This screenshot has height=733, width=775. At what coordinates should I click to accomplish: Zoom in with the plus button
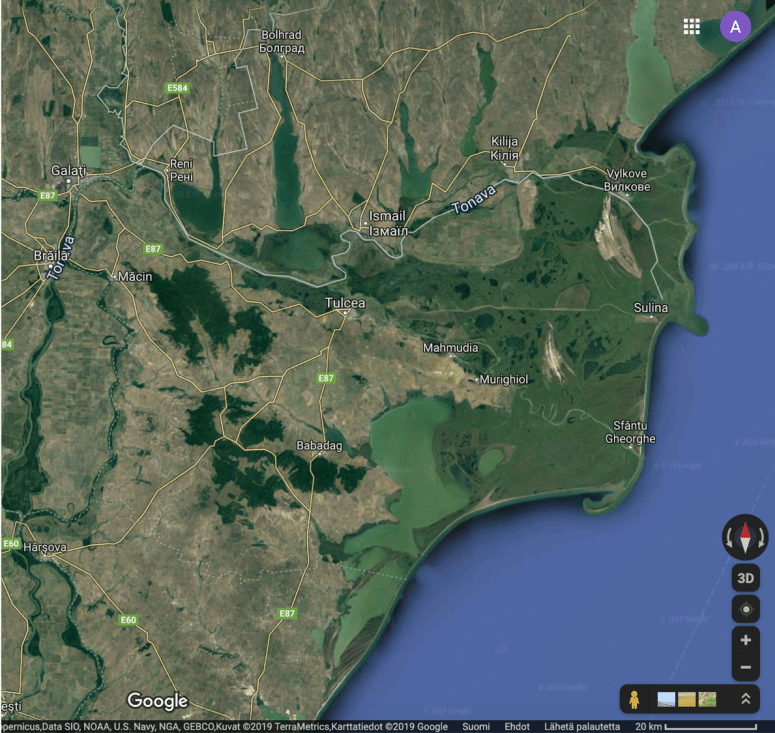[745, 640]
